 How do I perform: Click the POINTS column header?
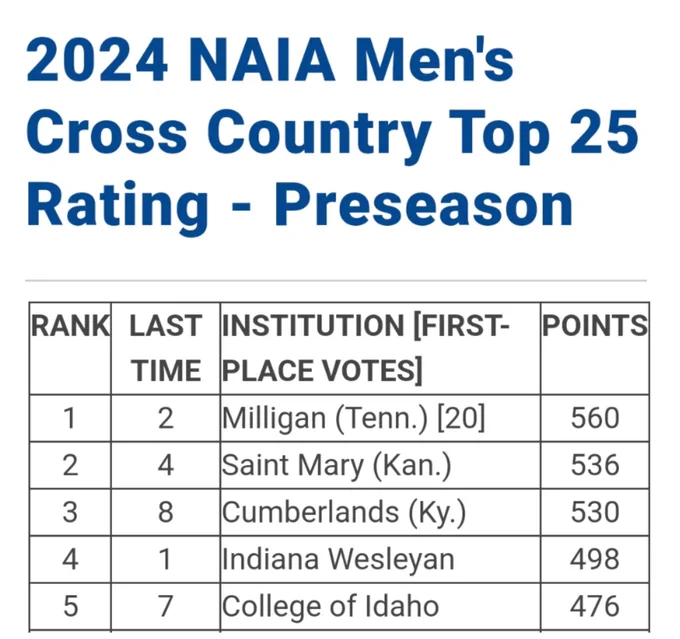click(x=595, y=326)
